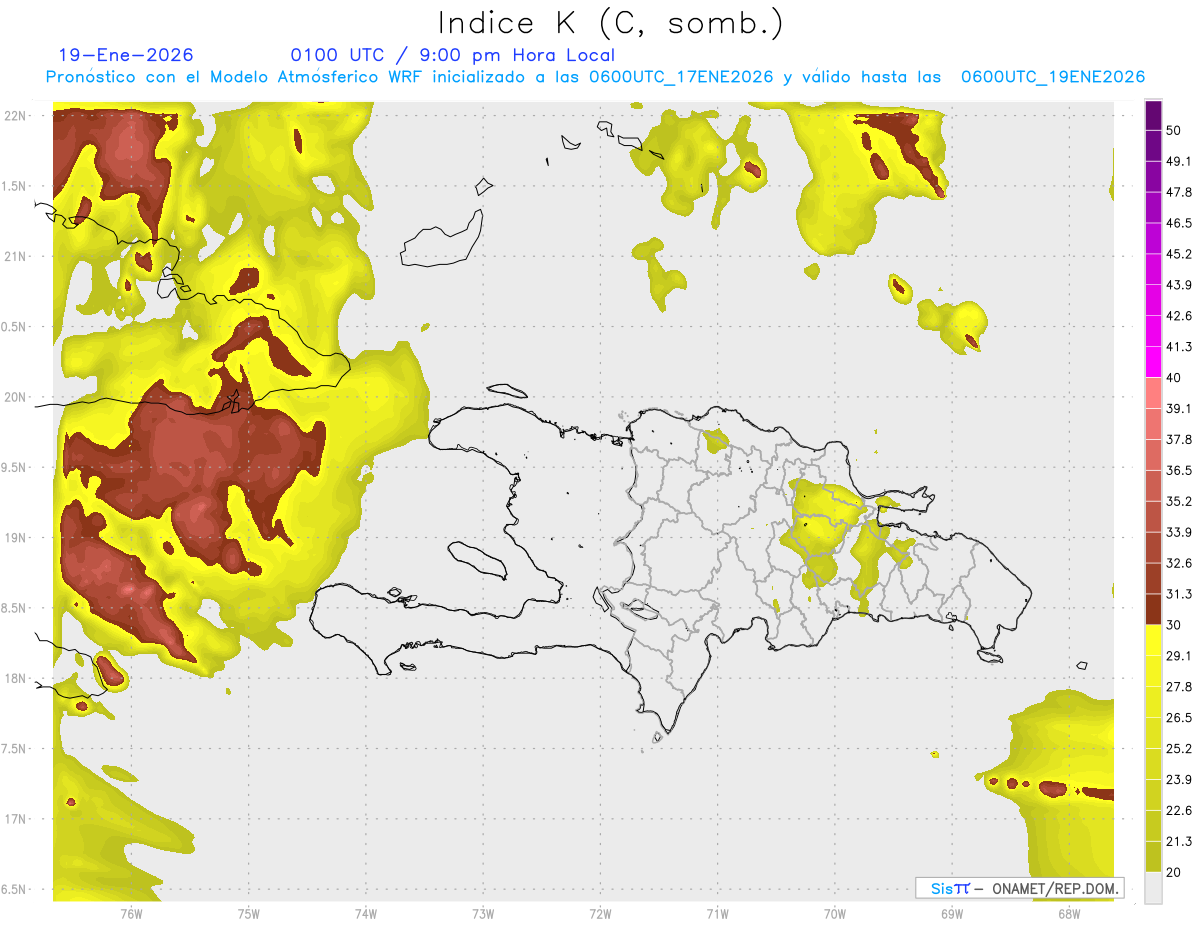Click the color scale value '27.8'
The height and width of the screenshot is (927, 1200).
click(1179, 687)
